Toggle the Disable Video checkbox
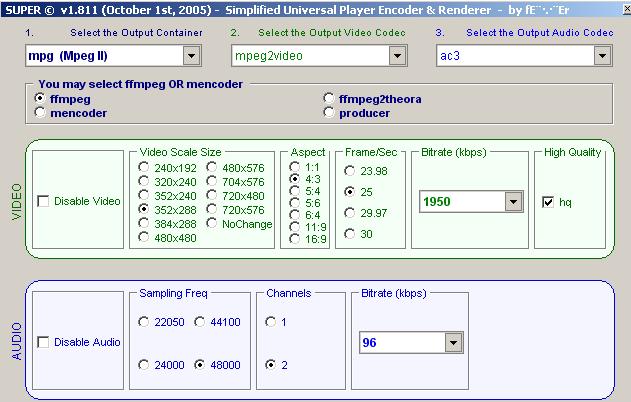Viewport: 631px width, 402px height. 43,201
